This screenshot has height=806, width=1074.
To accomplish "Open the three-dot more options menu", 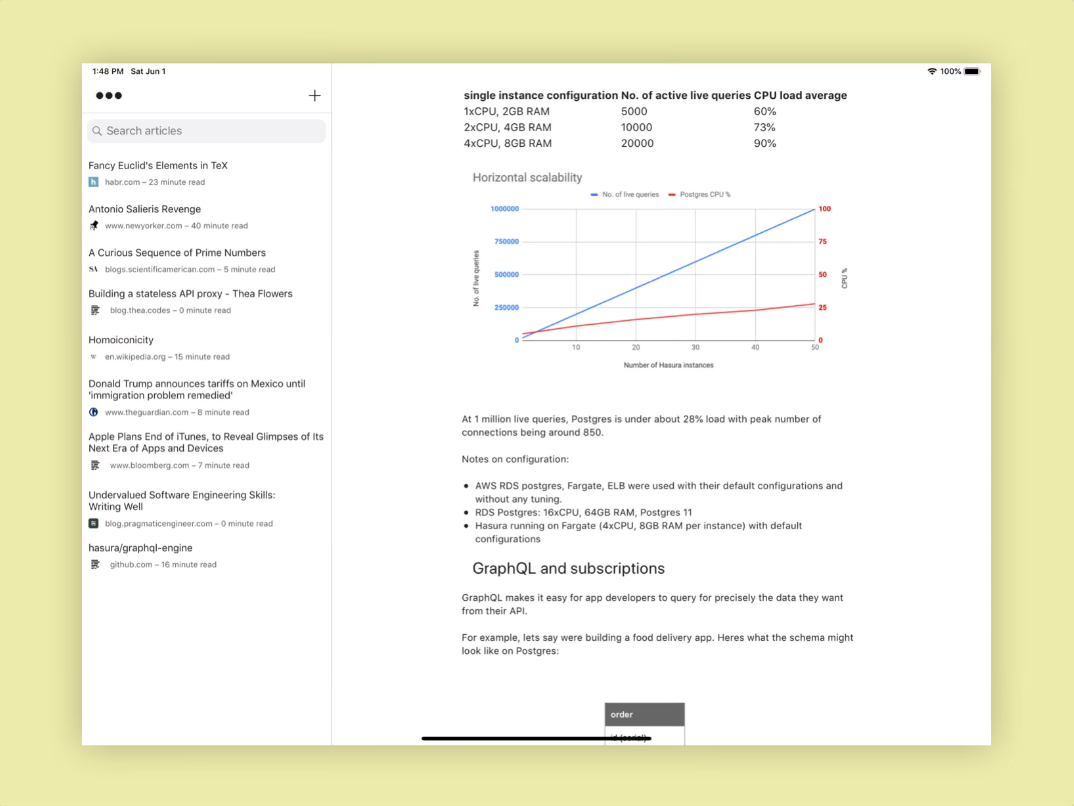I will 109,96.
